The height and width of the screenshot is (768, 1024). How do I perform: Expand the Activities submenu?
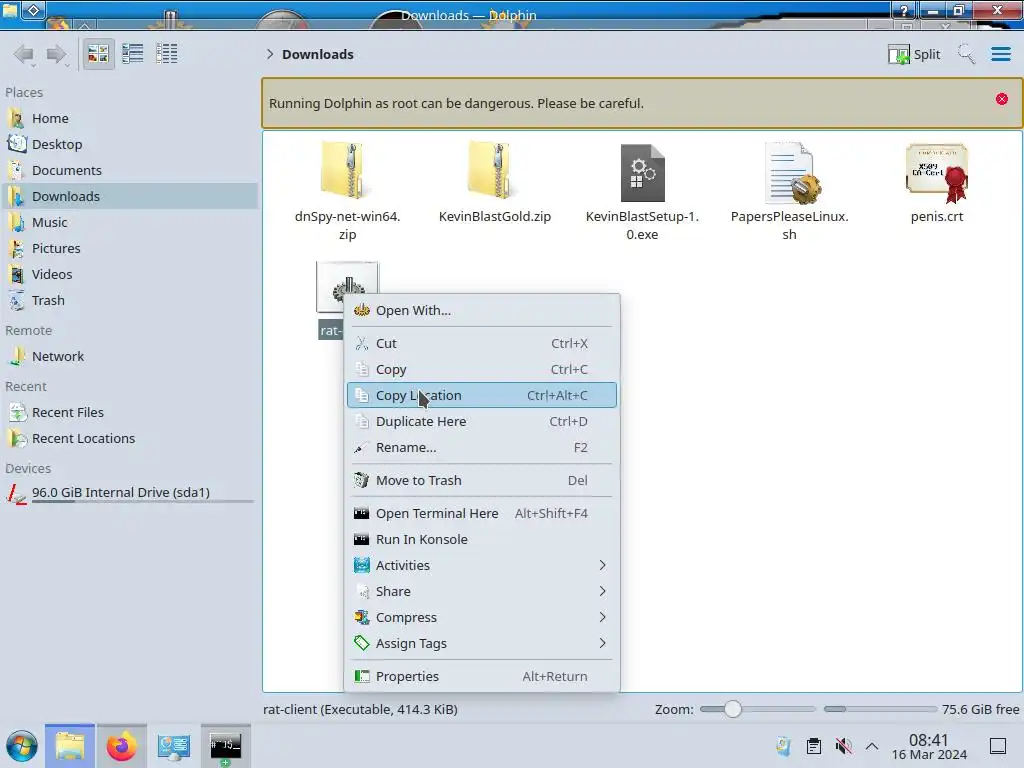point(482,566)
